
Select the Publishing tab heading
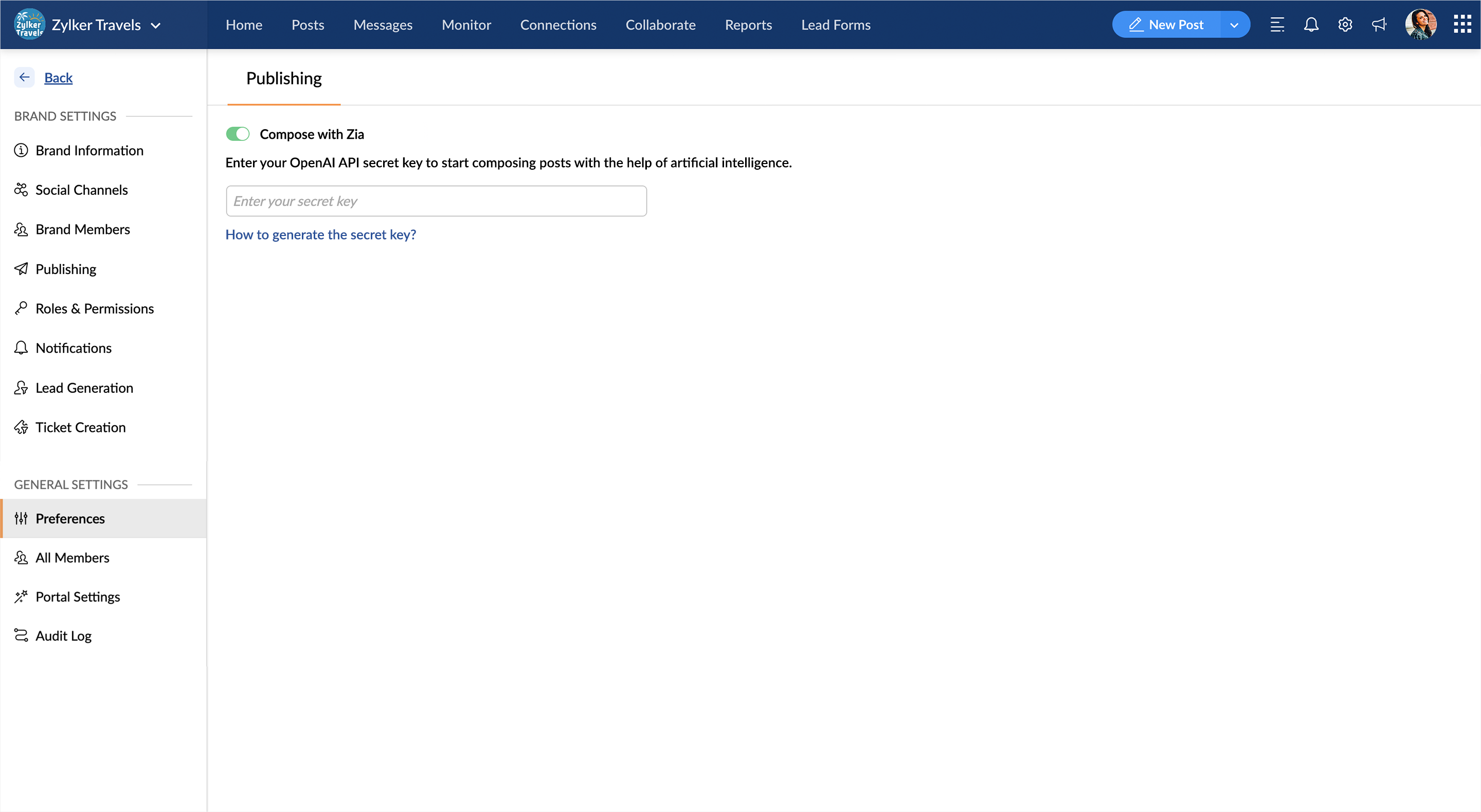pos(284,78)
